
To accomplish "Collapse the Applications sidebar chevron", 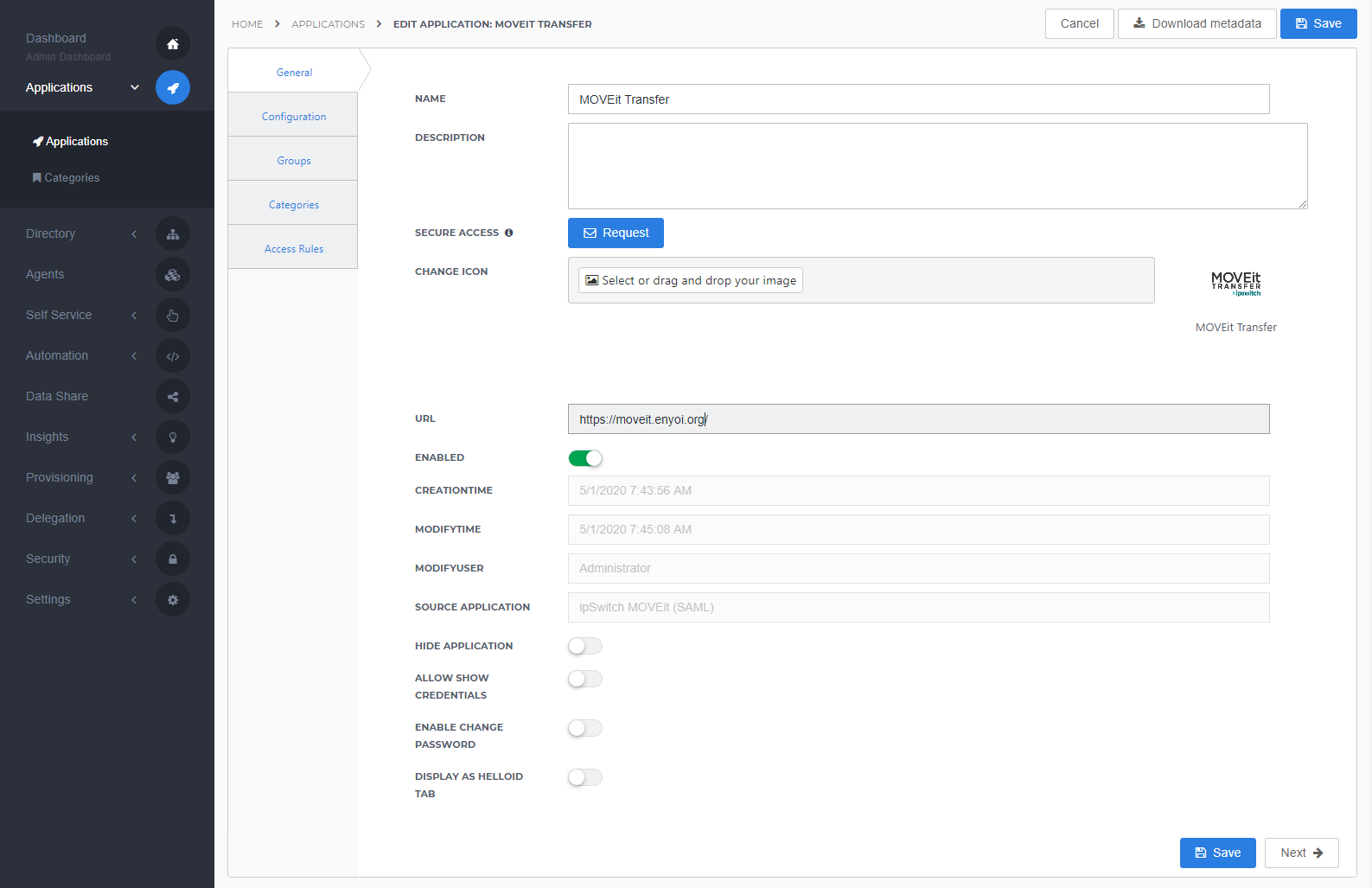I will coord(135,87).
